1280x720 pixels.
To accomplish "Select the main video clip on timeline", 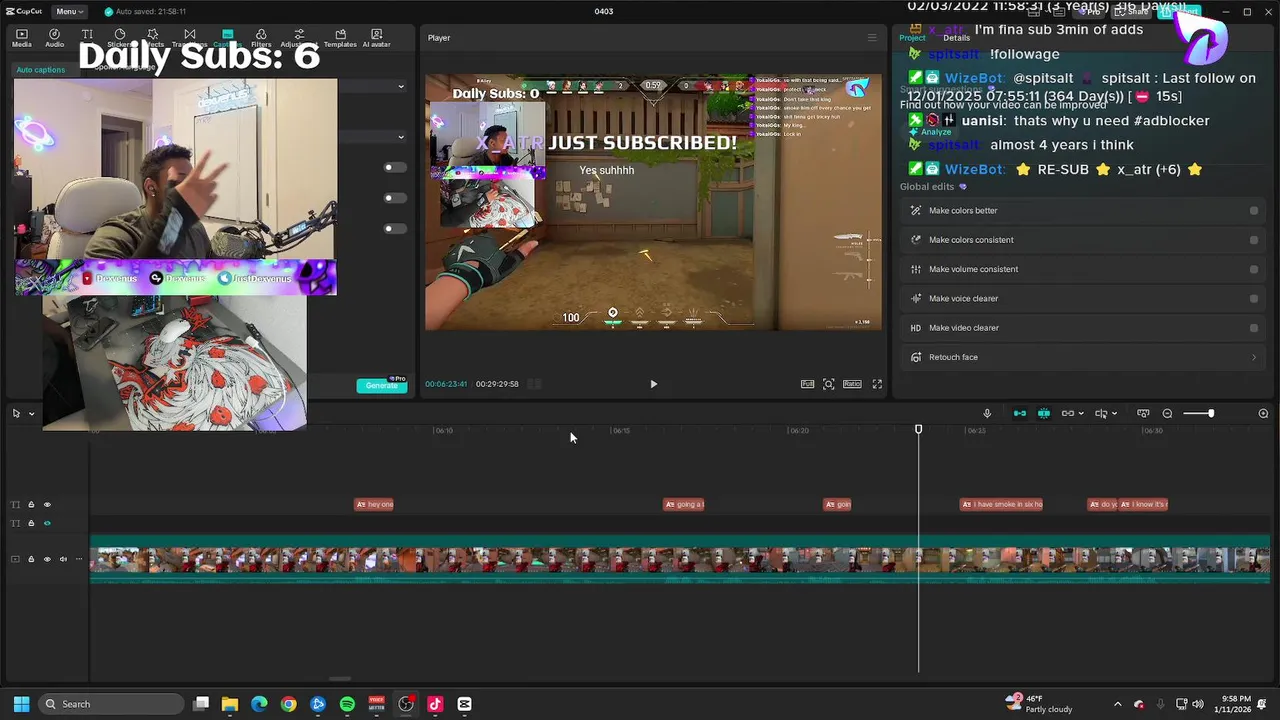I will coord(680,560).
